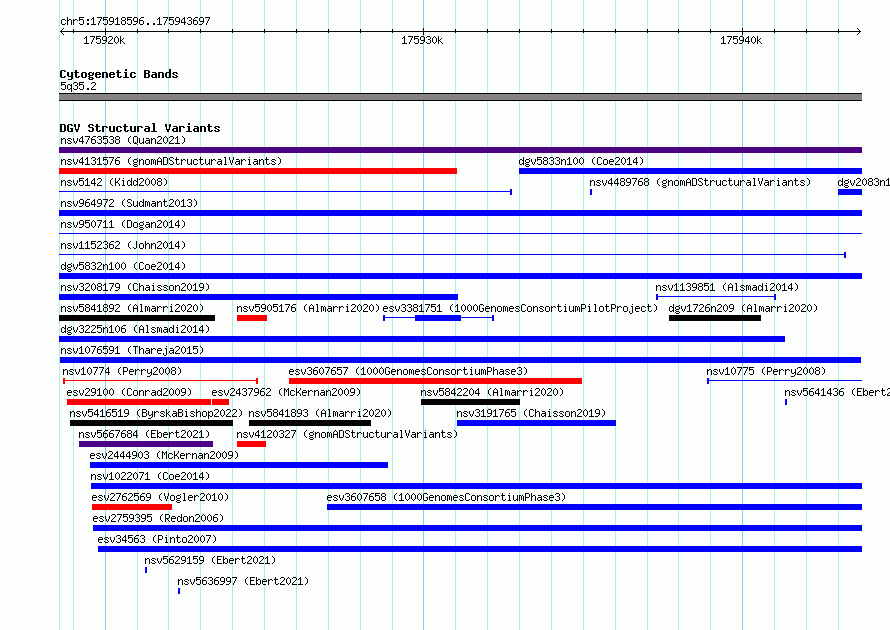Image resolution: width=890 pixels, height=630 pixels.
Task: Click the 5q35.2 cytogenetic band bar
Action: pyautogui.click(x=460, y=97)
